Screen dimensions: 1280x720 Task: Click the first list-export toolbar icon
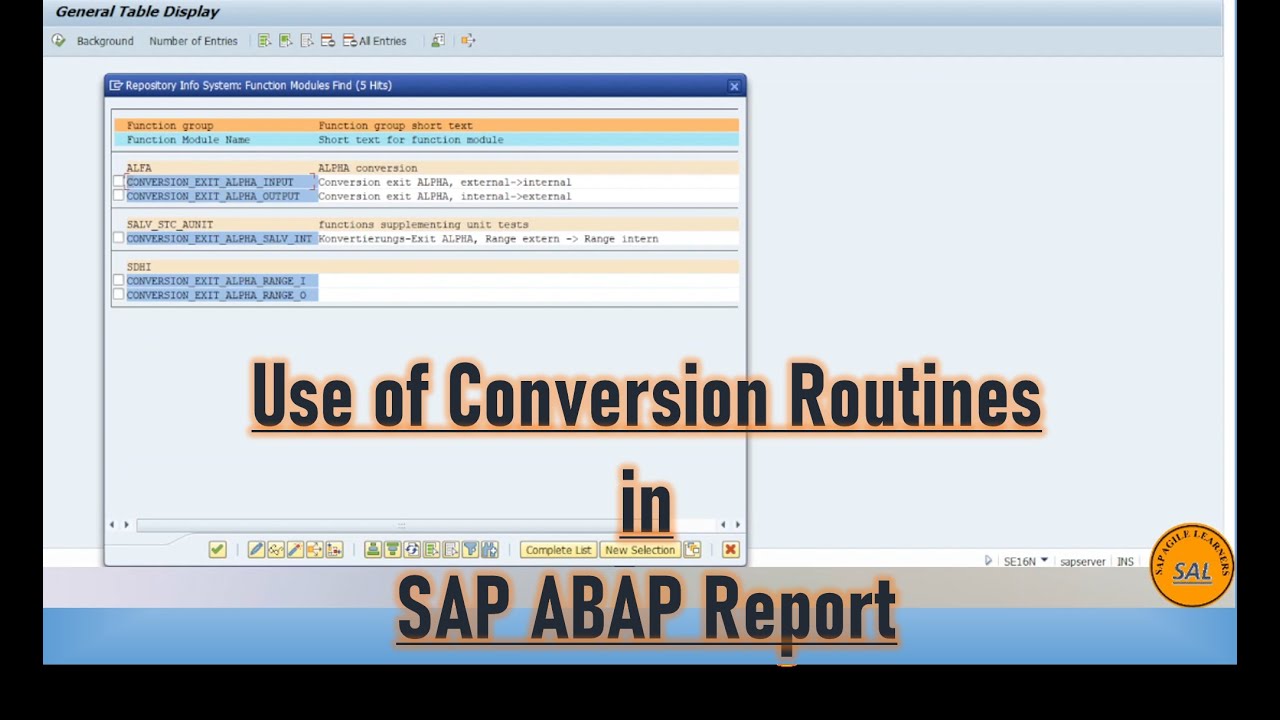[x=264, y=41]
